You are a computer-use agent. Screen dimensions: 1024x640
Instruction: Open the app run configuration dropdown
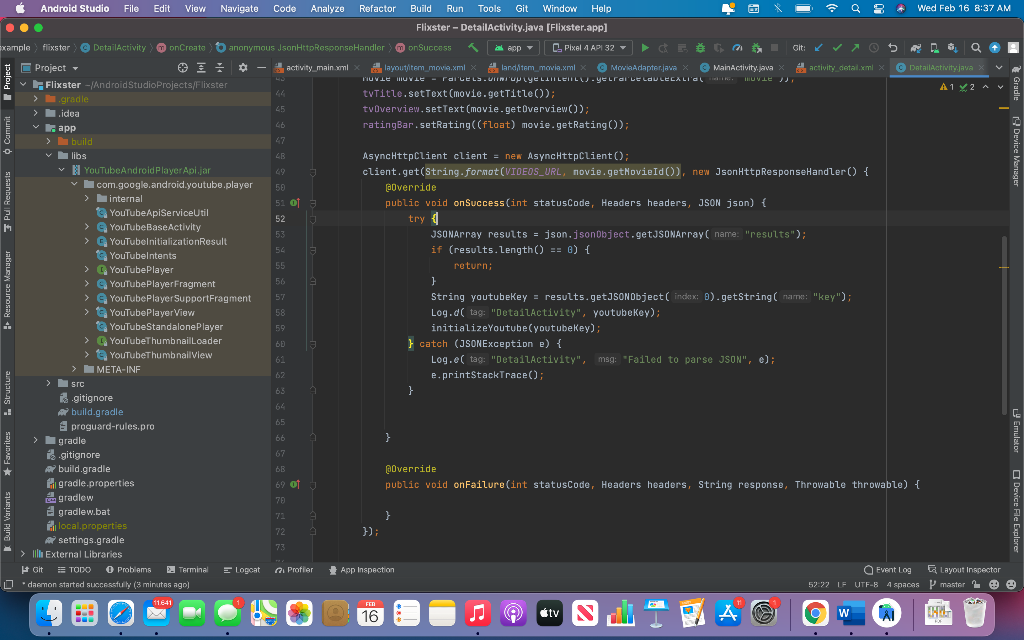(x=514, y=48)
